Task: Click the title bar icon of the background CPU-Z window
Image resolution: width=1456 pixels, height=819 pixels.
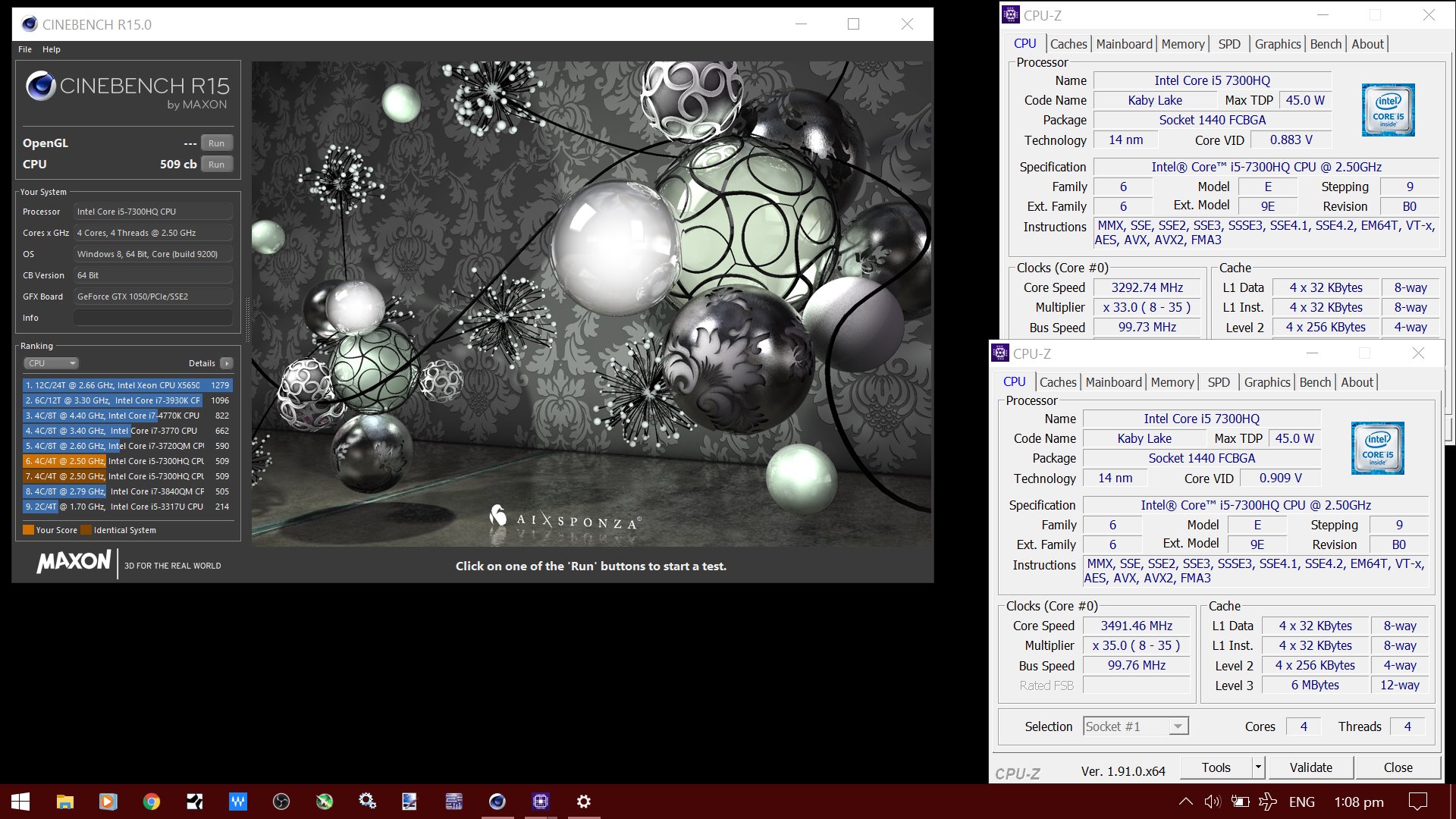Action: 1011,15
